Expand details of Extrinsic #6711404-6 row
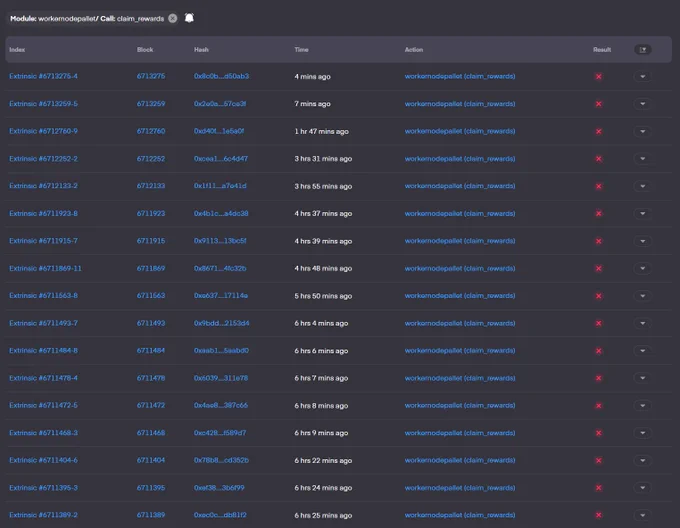680x528 pixels. tap(643, 461)
